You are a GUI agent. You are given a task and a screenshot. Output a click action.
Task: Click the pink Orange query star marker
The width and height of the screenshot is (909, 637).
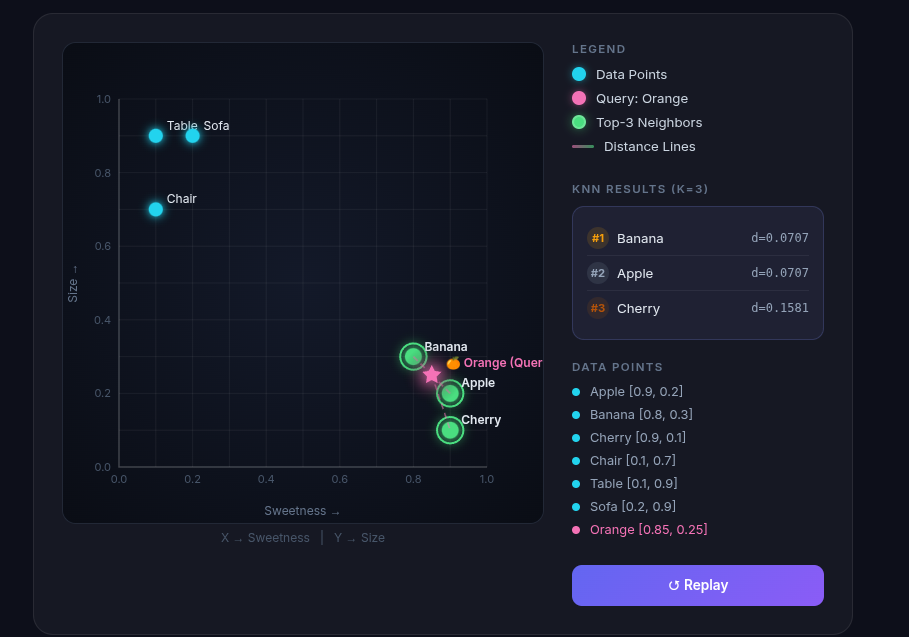pos(431,375)
